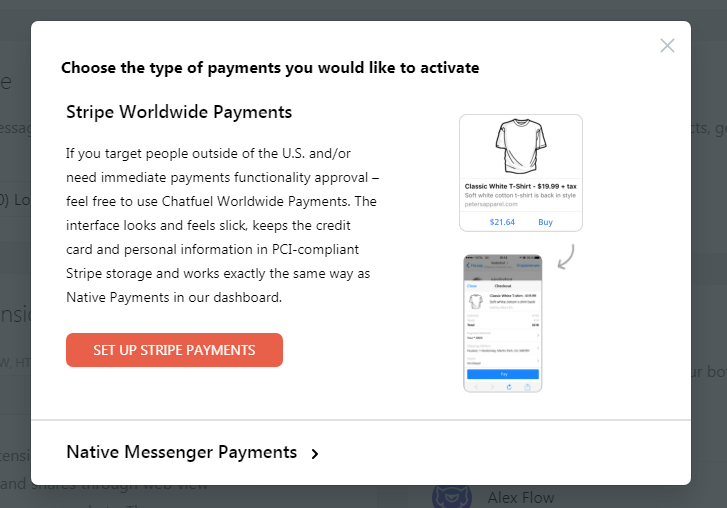This screenshot has width=727, height=508.
Task: Open the phone checkout preview image
Action: [502, 322]
